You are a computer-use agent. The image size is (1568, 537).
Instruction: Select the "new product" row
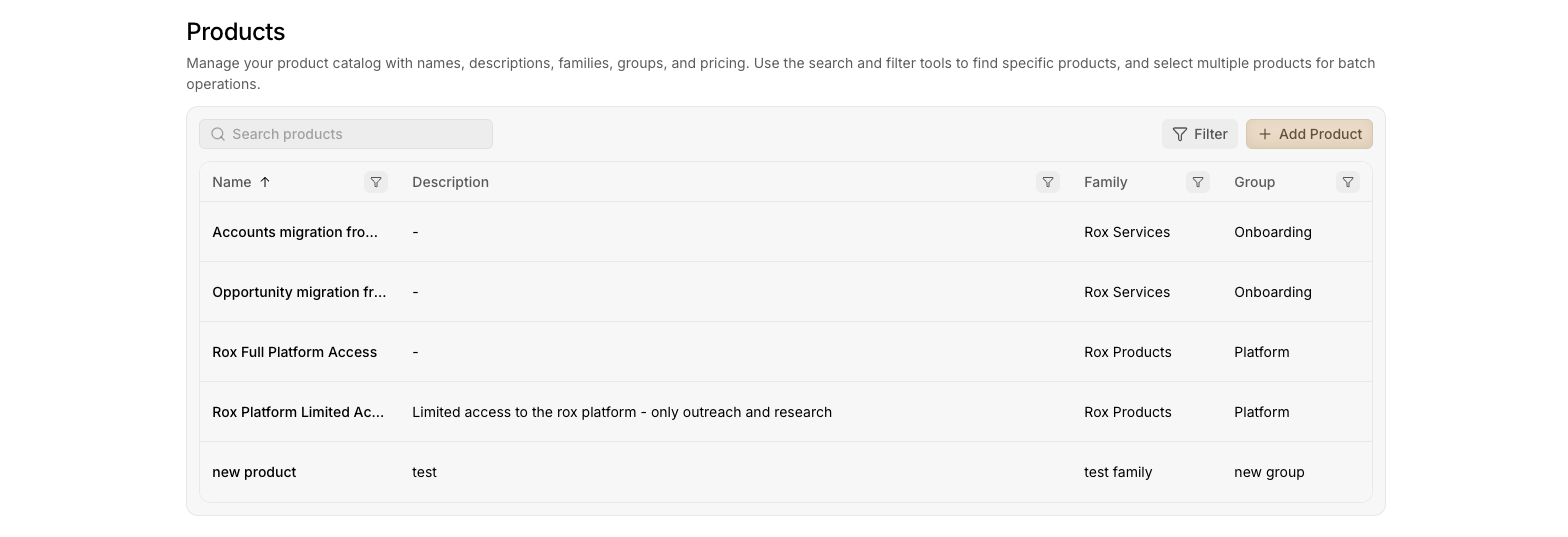coord(254,472)
